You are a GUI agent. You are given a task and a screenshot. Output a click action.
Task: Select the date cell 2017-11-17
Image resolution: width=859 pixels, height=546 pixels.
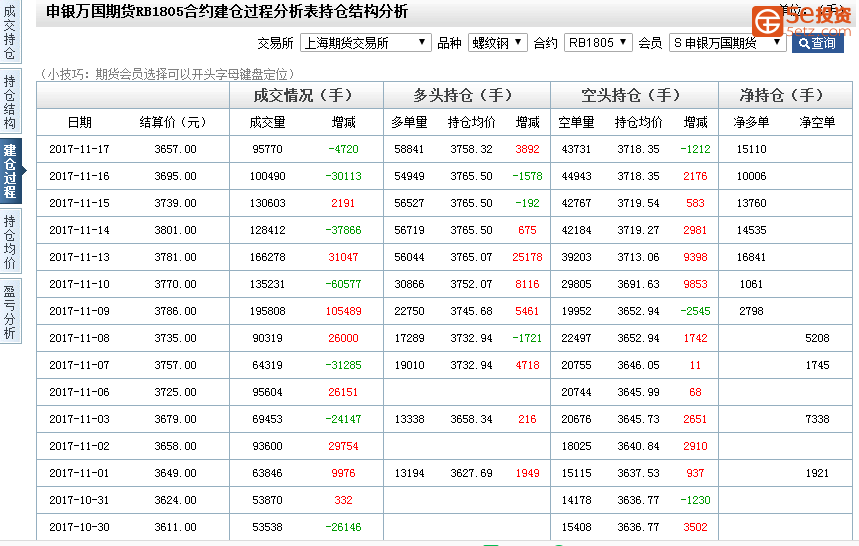pyautogui.click(x=79, y=149)
